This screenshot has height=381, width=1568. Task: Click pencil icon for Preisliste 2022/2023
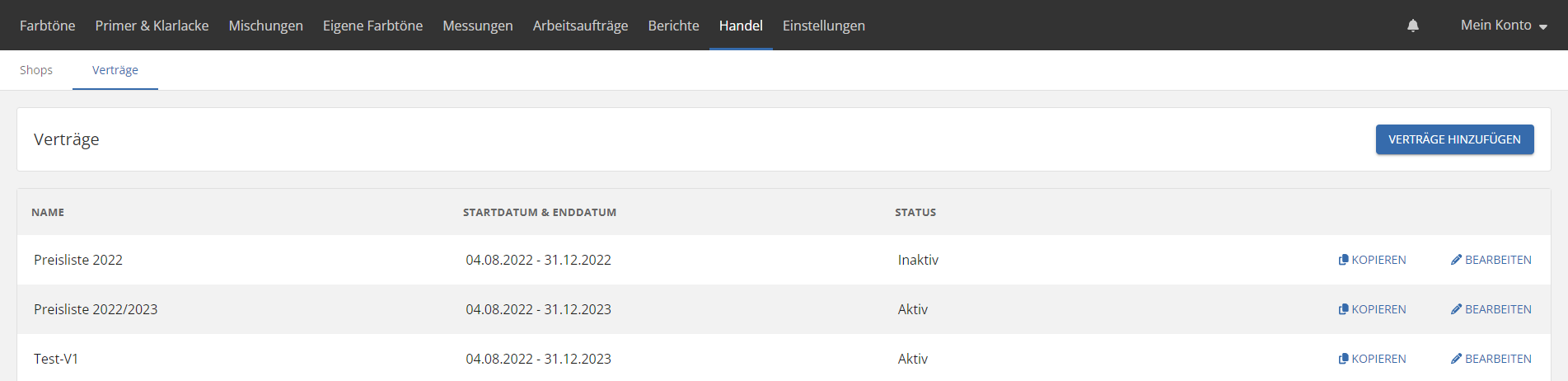pyautogui.click(x=1456, y=309)
